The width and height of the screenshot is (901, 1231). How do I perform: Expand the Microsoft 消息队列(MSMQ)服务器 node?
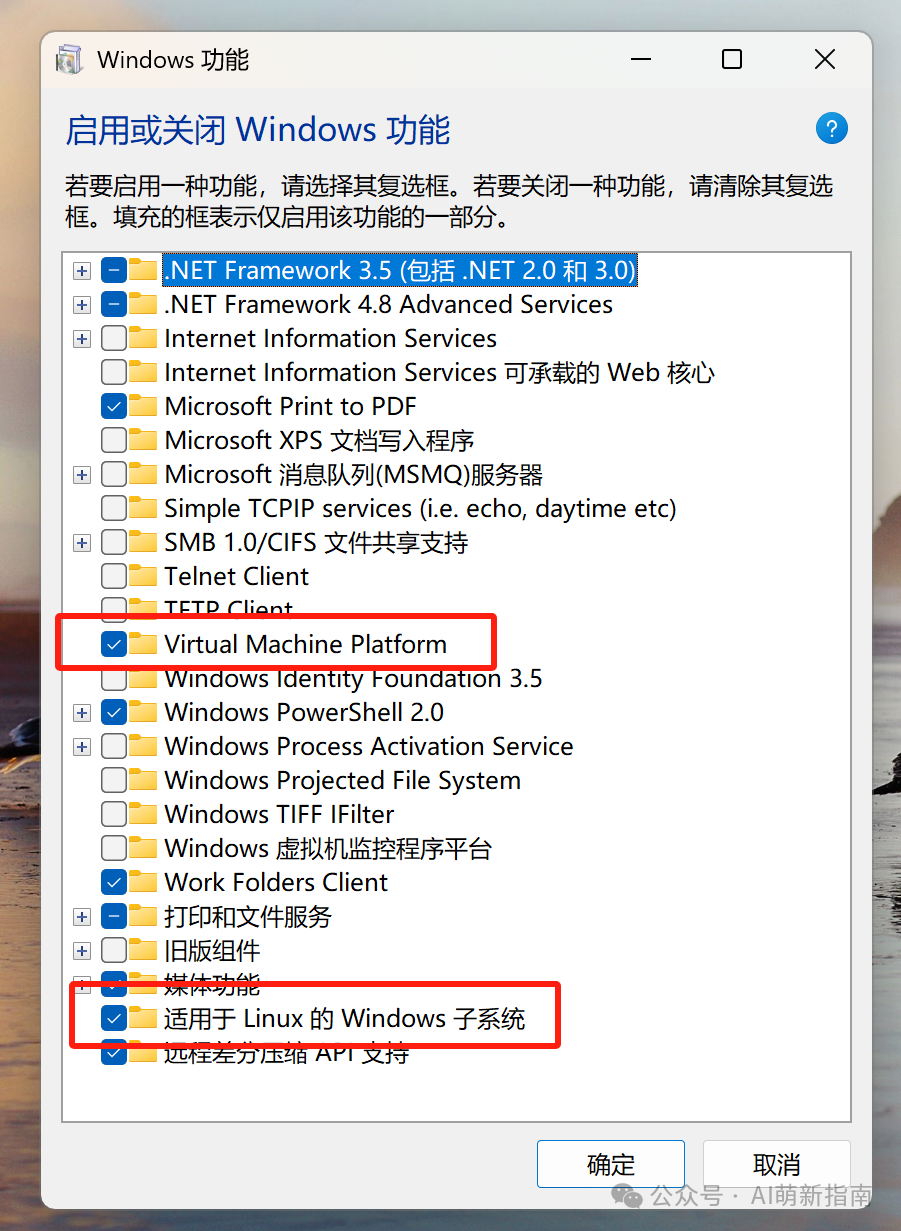pyautogui.click(x=82, y=474)
